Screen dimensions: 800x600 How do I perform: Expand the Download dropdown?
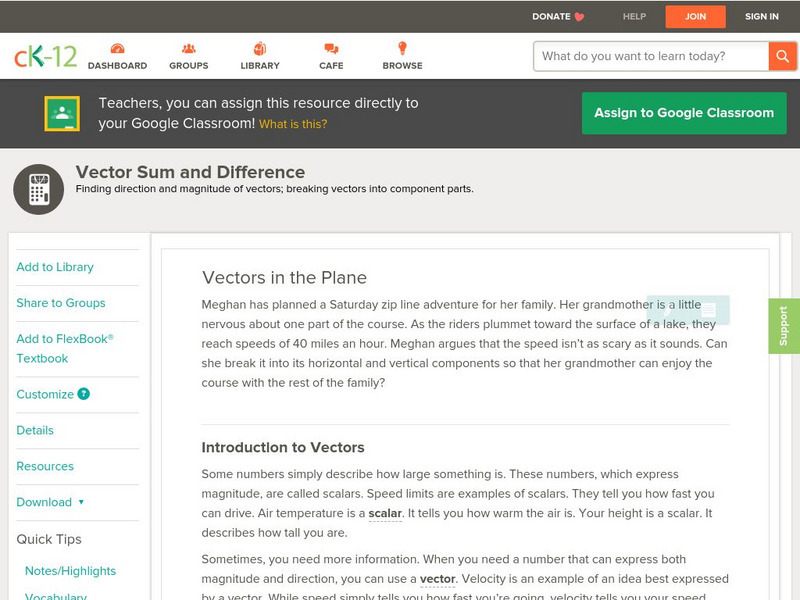80,502
